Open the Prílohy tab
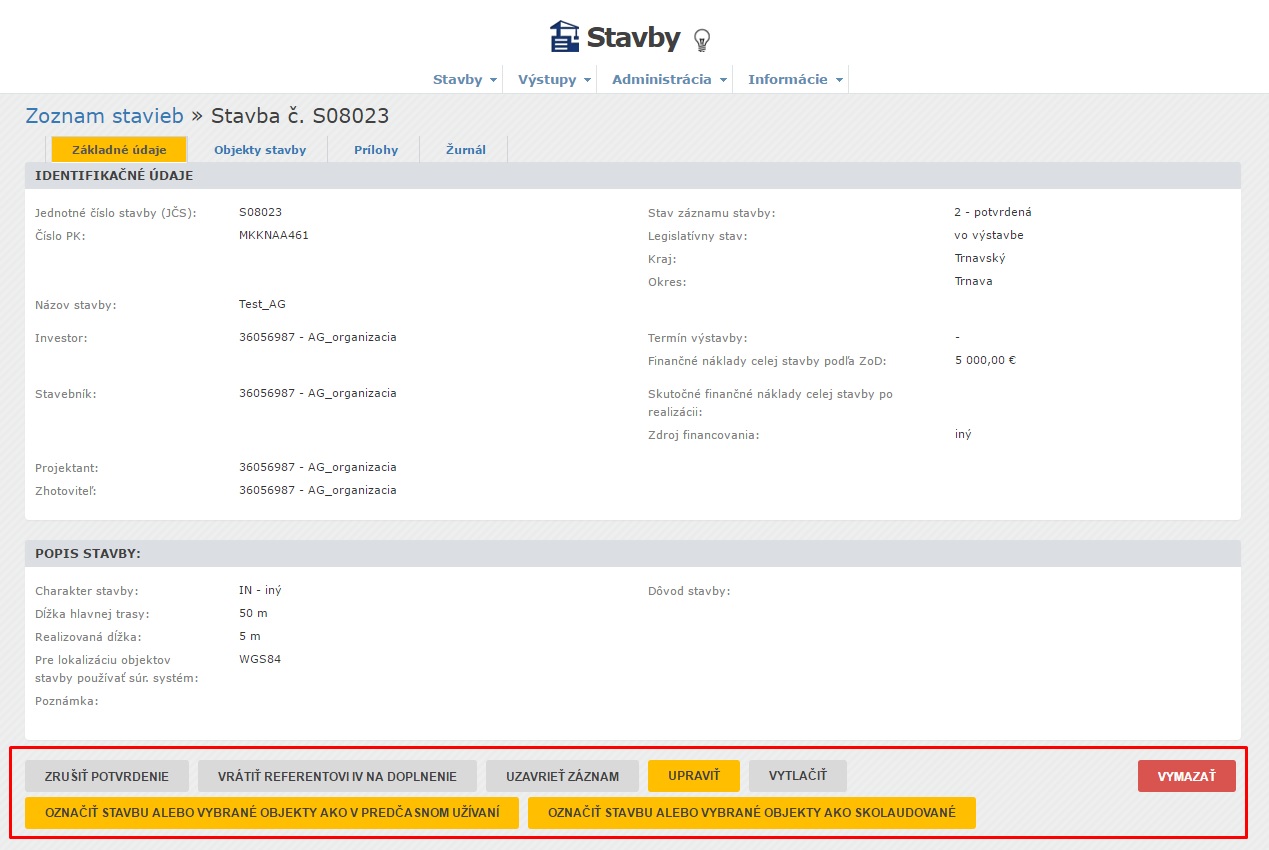 click(x=376, y=150)
